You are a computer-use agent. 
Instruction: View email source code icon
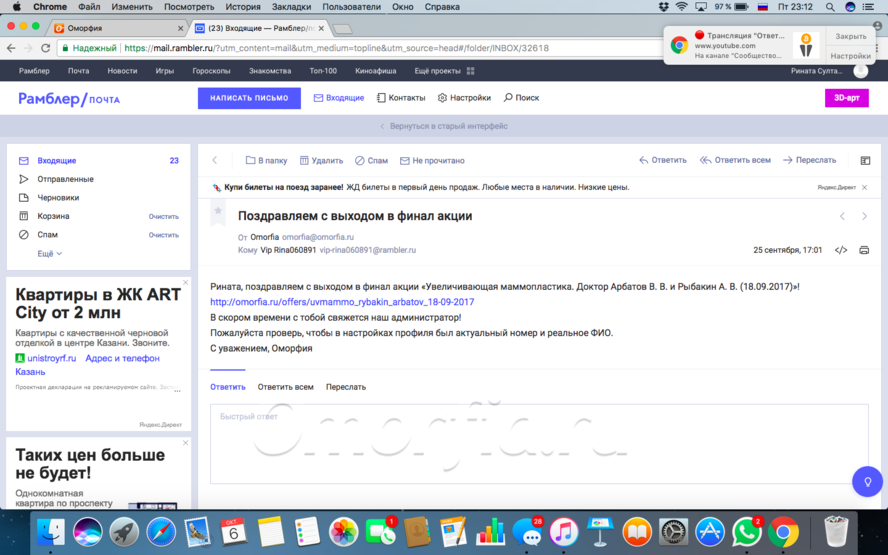(841, 250)
